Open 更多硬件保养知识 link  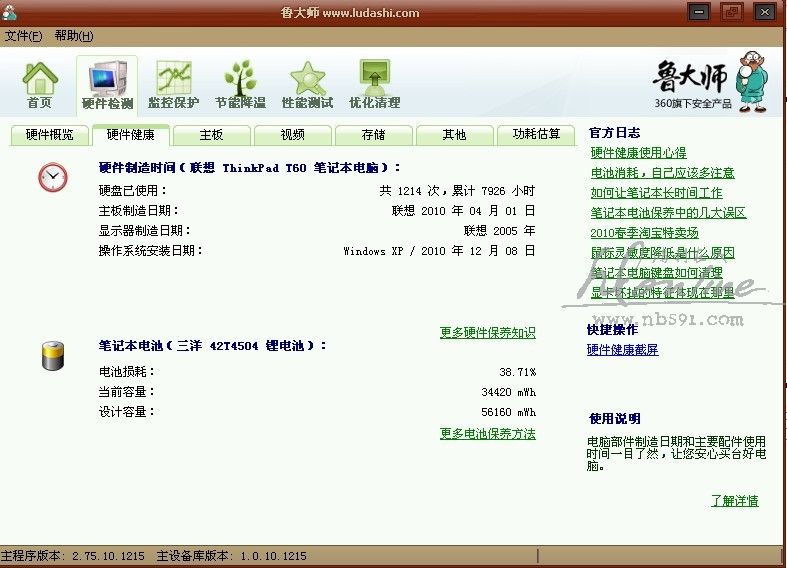pyautogui.click(x=487, y=333)
